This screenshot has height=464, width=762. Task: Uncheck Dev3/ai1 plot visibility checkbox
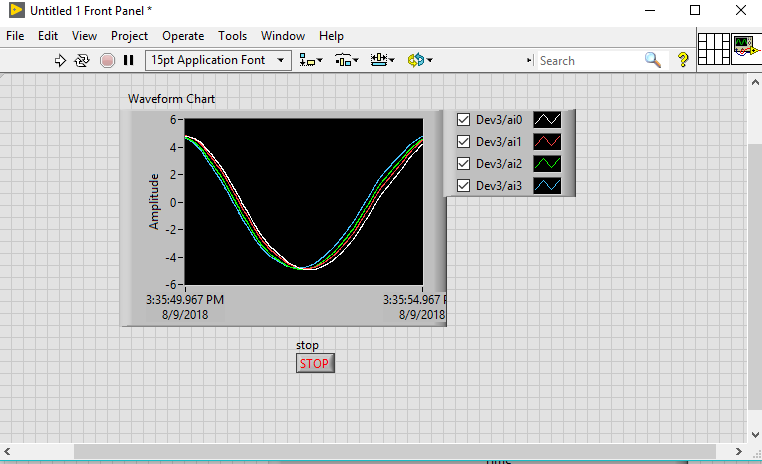point(464,141)
